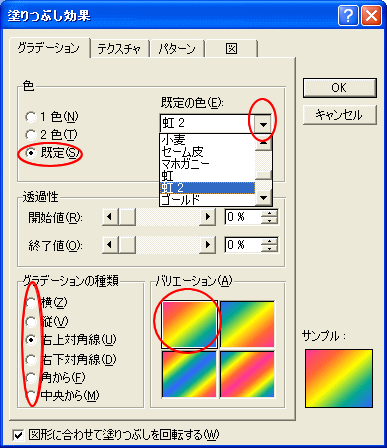Viewport: 387px width, 448px height.
Task: Close the 塗りつぶし効果 dialog
Action: point(371,15)
